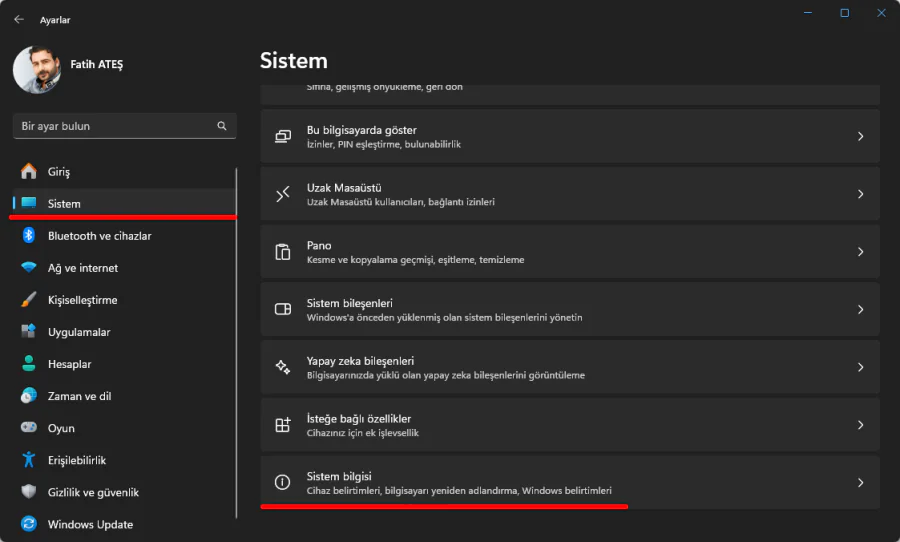Open Uzak Masaüstü settings

pyautogui.click(x=570, y=194)
